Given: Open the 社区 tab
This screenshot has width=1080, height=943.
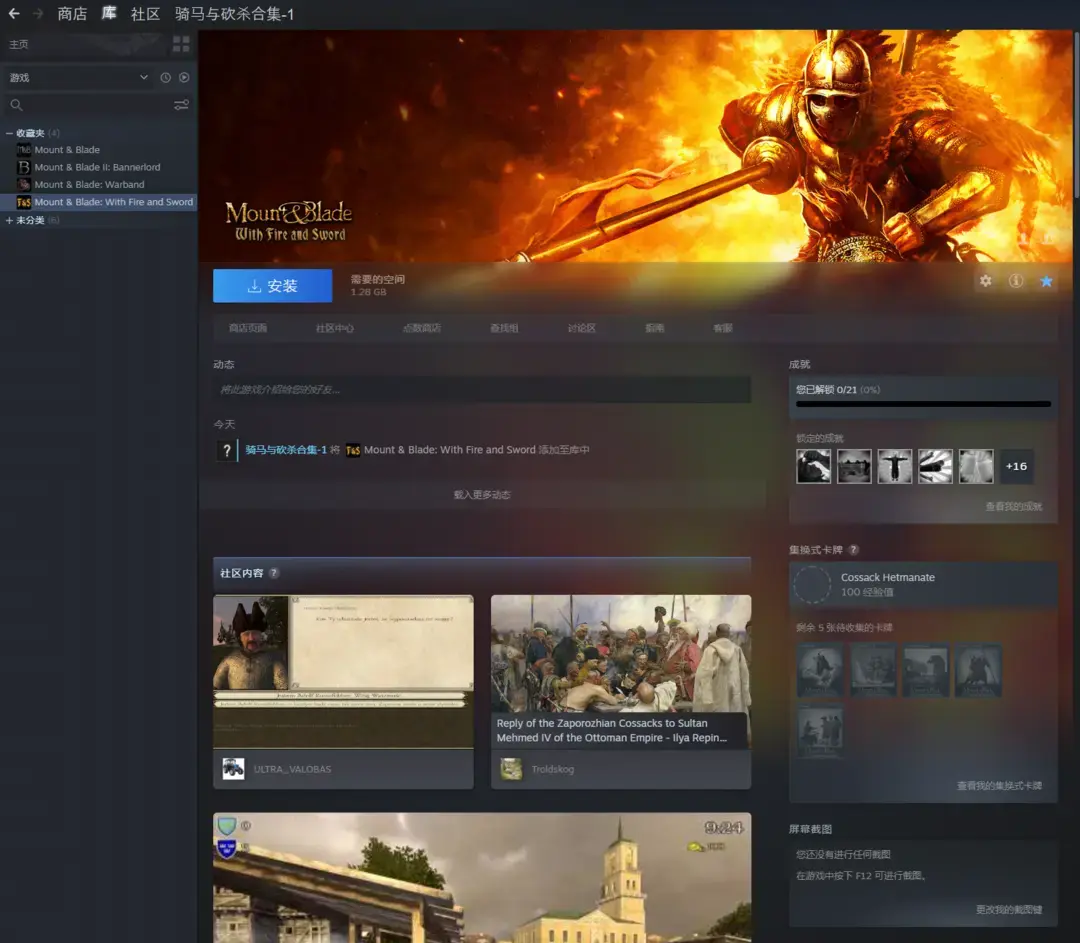Looking at the screenshot, I should 145,14.
